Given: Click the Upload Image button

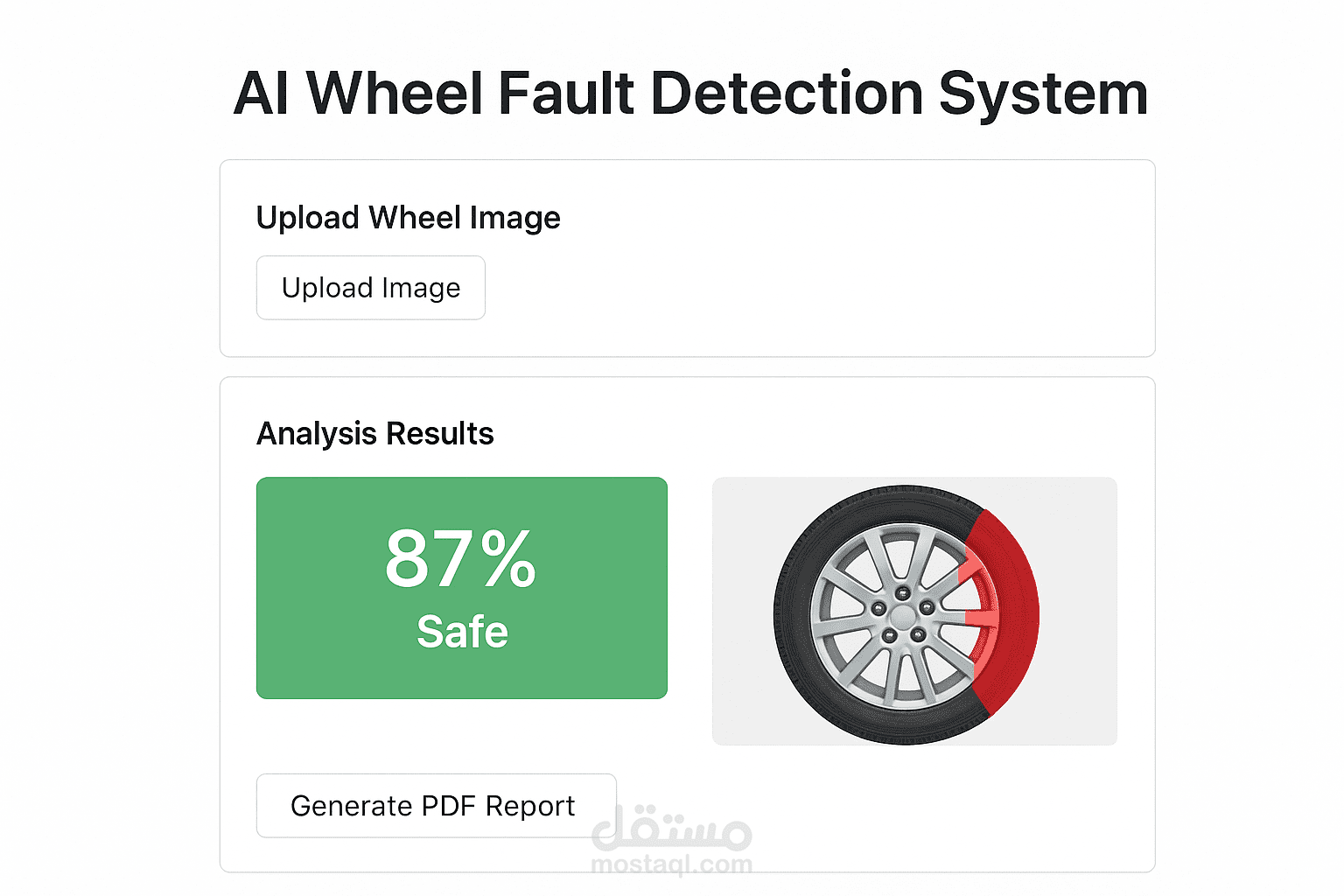Looking at the screenshot, I should pos(370,288).
